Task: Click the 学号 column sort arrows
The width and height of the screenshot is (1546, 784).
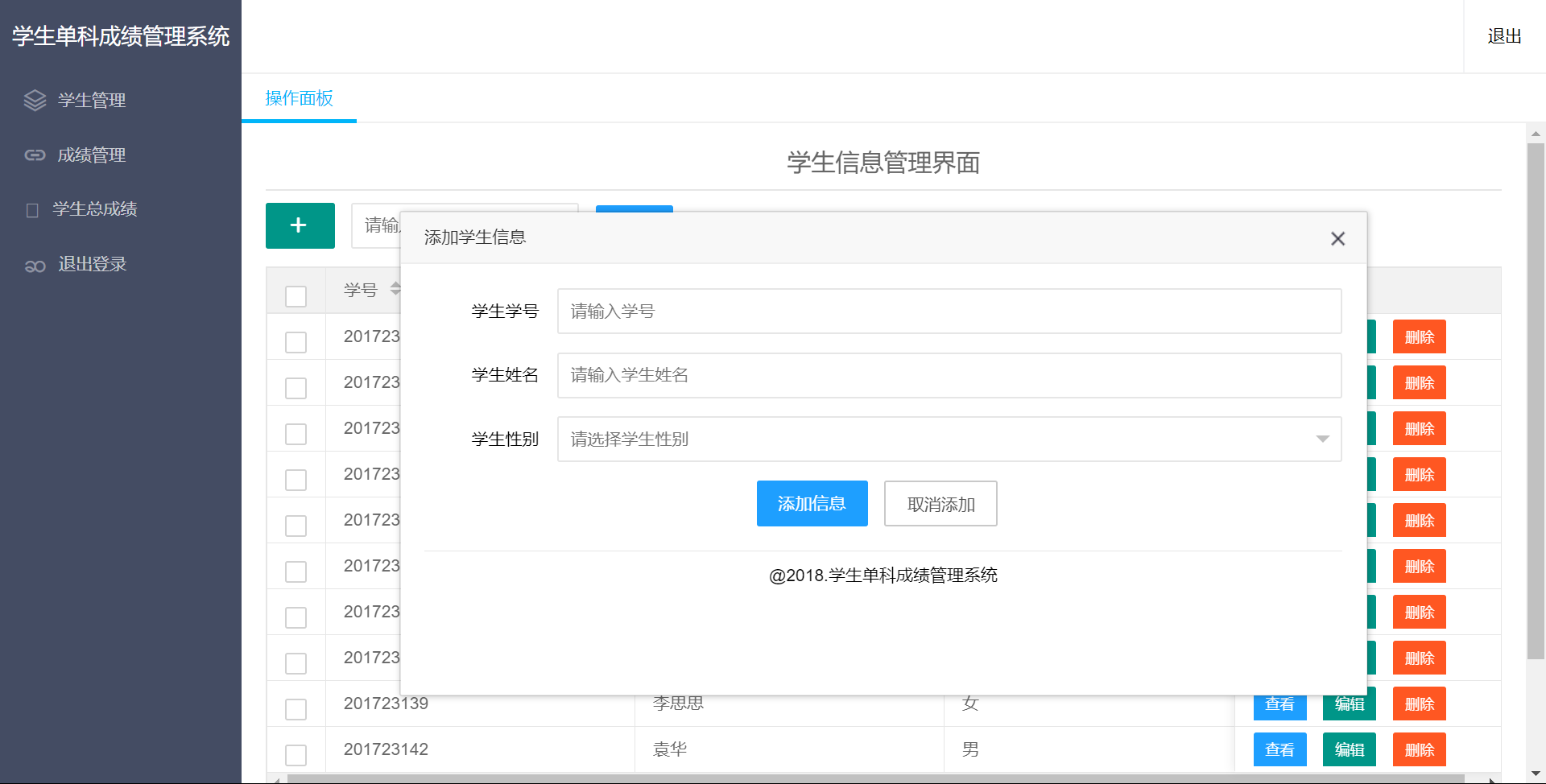Action: 395,288
